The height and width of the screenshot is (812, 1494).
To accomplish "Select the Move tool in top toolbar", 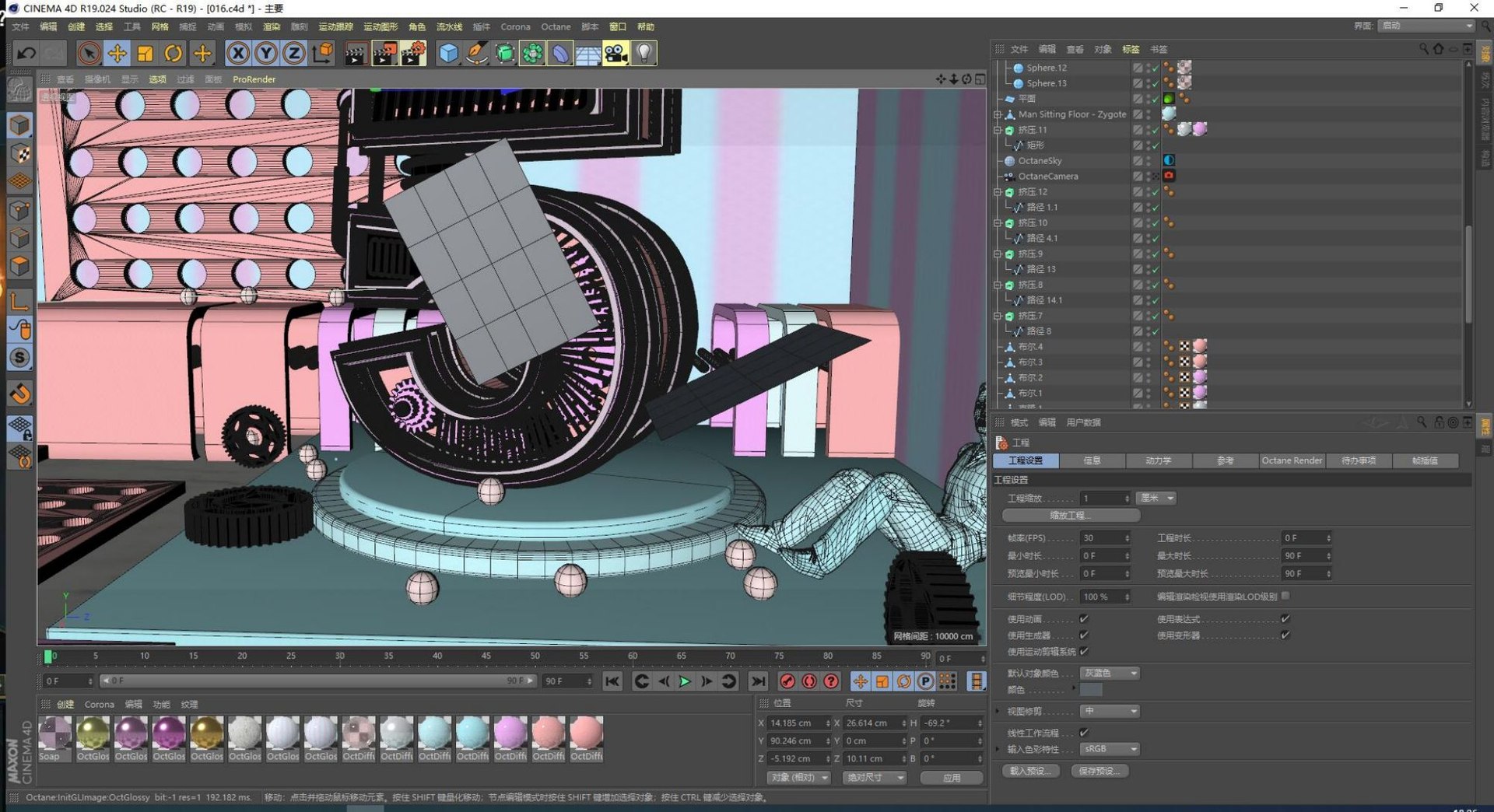I will (x=117, y=53).
